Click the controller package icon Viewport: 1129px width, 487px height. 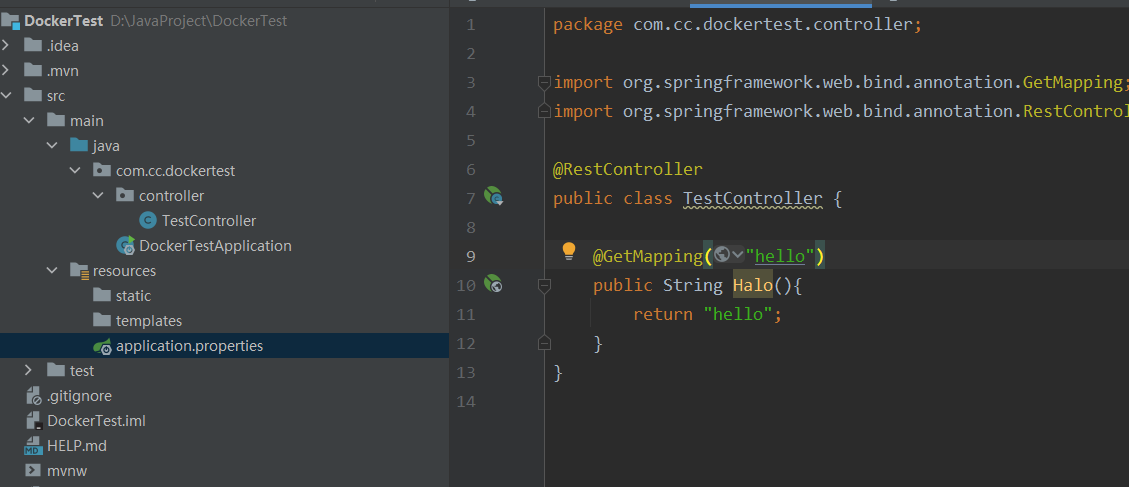(x=125, y=195)
